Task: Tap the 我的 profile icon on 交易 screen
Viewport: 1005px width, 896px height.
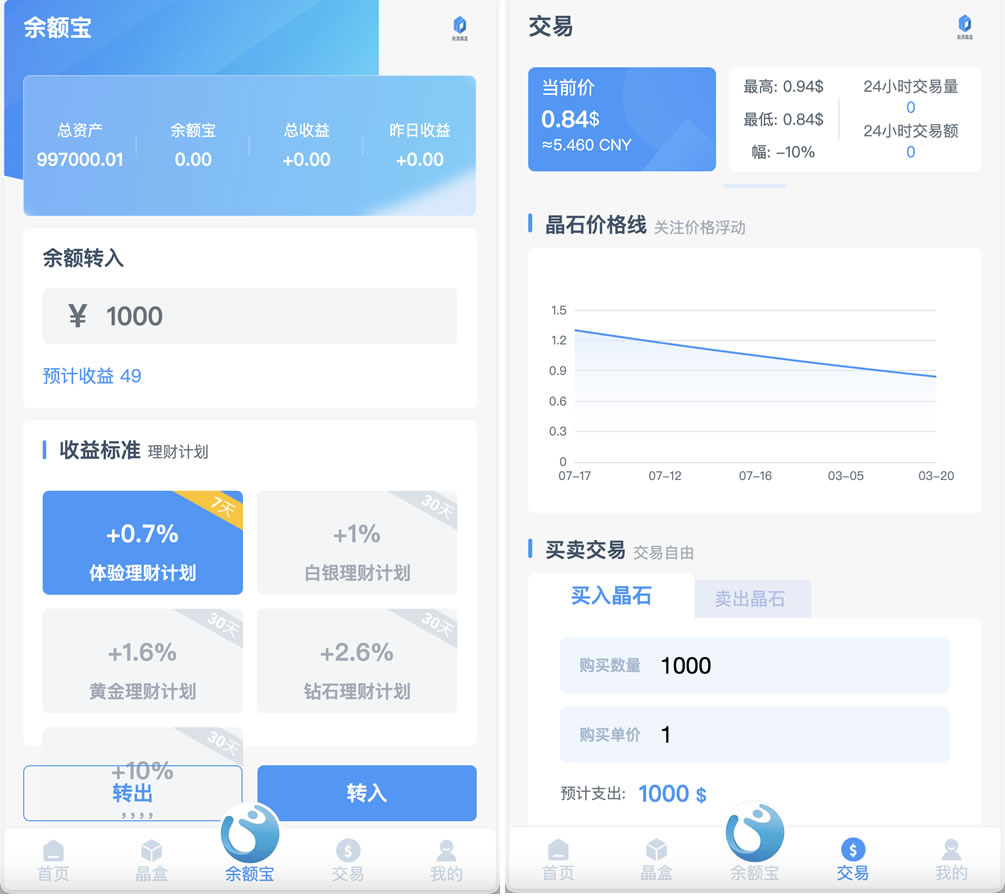Action: [951, 851]
